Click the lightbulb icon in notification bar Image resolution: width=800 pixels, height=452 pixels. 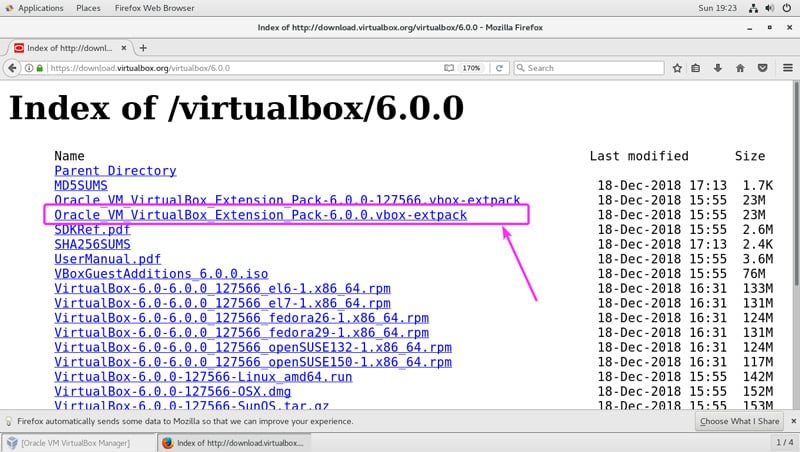pyautogui.click(x=9, y=421)
